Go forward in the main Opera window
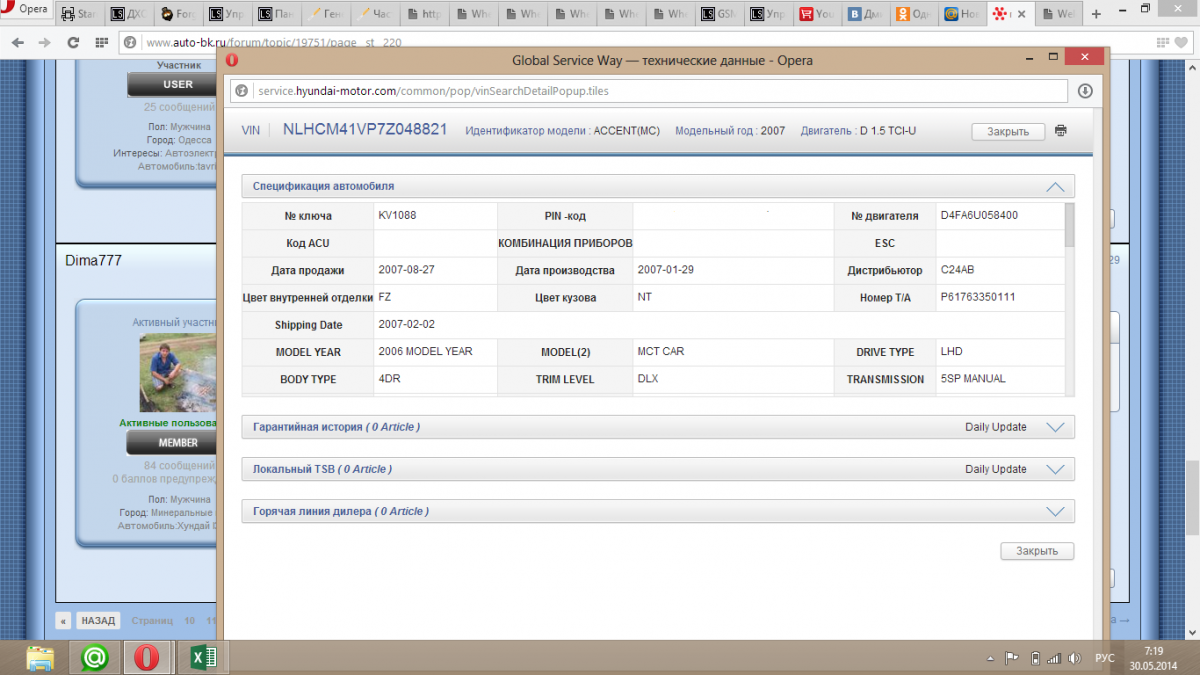The height and width of the screenshot is (675, 1200). [x=44, y=43]
